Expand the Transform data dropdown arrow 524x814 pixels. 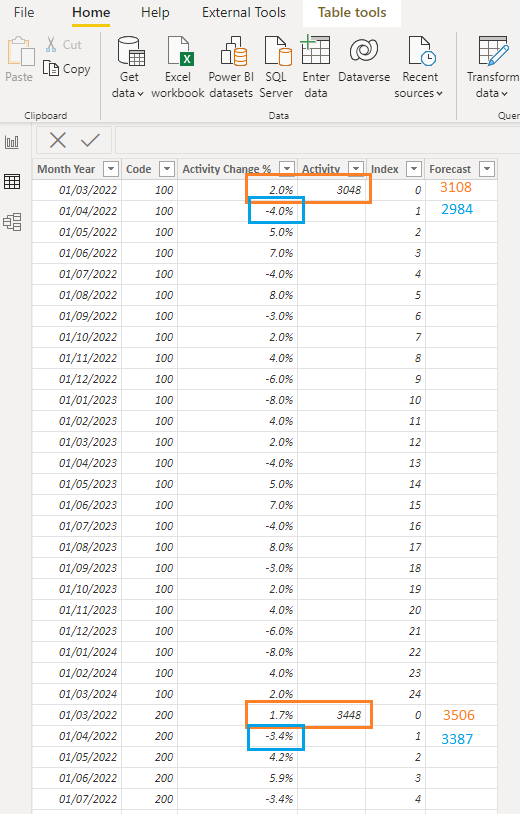tap(504, 93)
